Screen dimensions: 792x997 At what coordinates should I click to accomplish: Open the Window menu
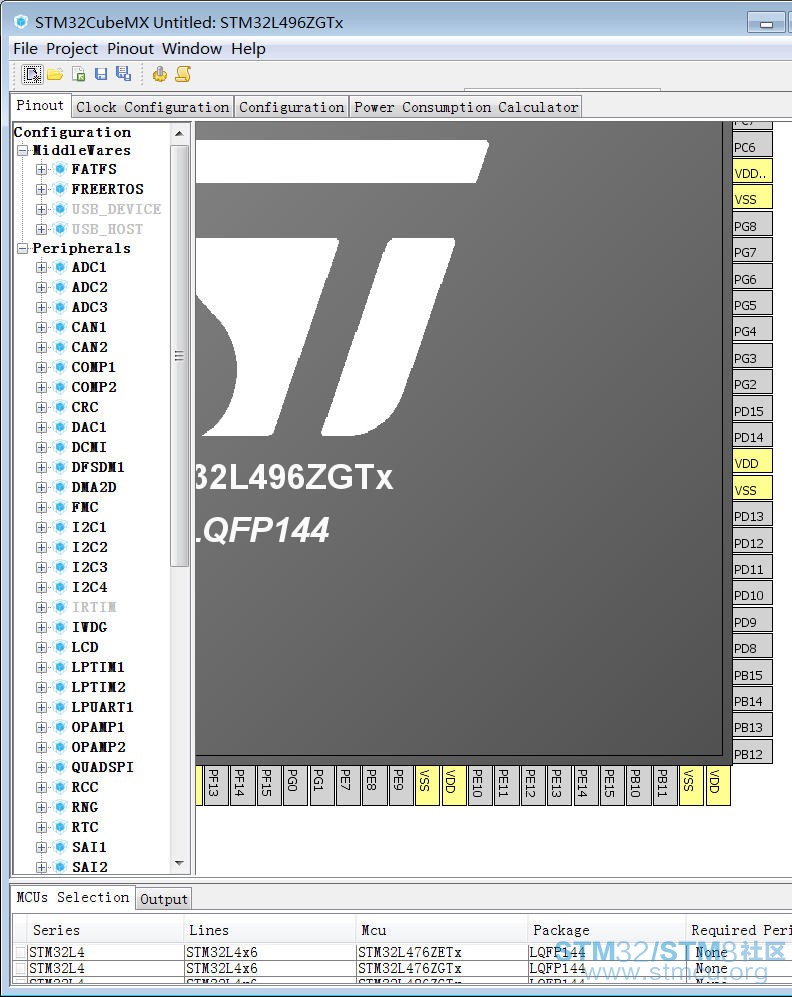(192, 49)
